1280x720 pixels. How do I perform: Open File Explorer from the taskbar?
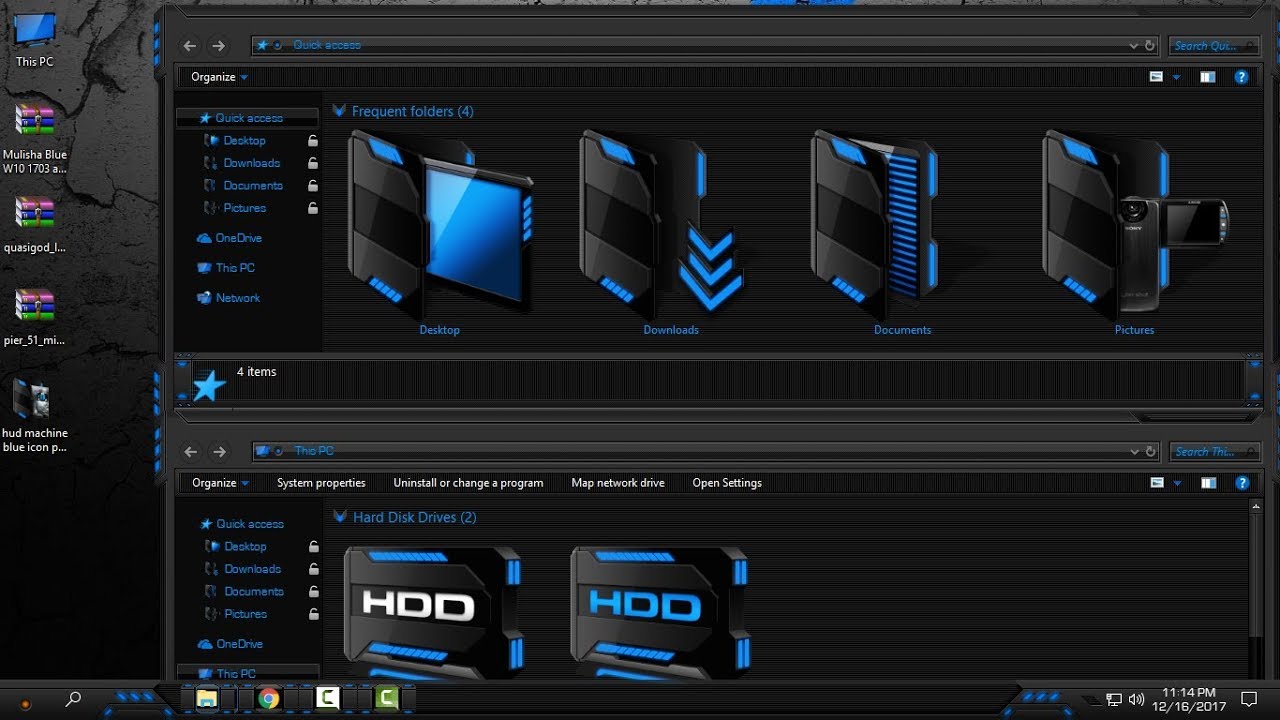point(206,698)
